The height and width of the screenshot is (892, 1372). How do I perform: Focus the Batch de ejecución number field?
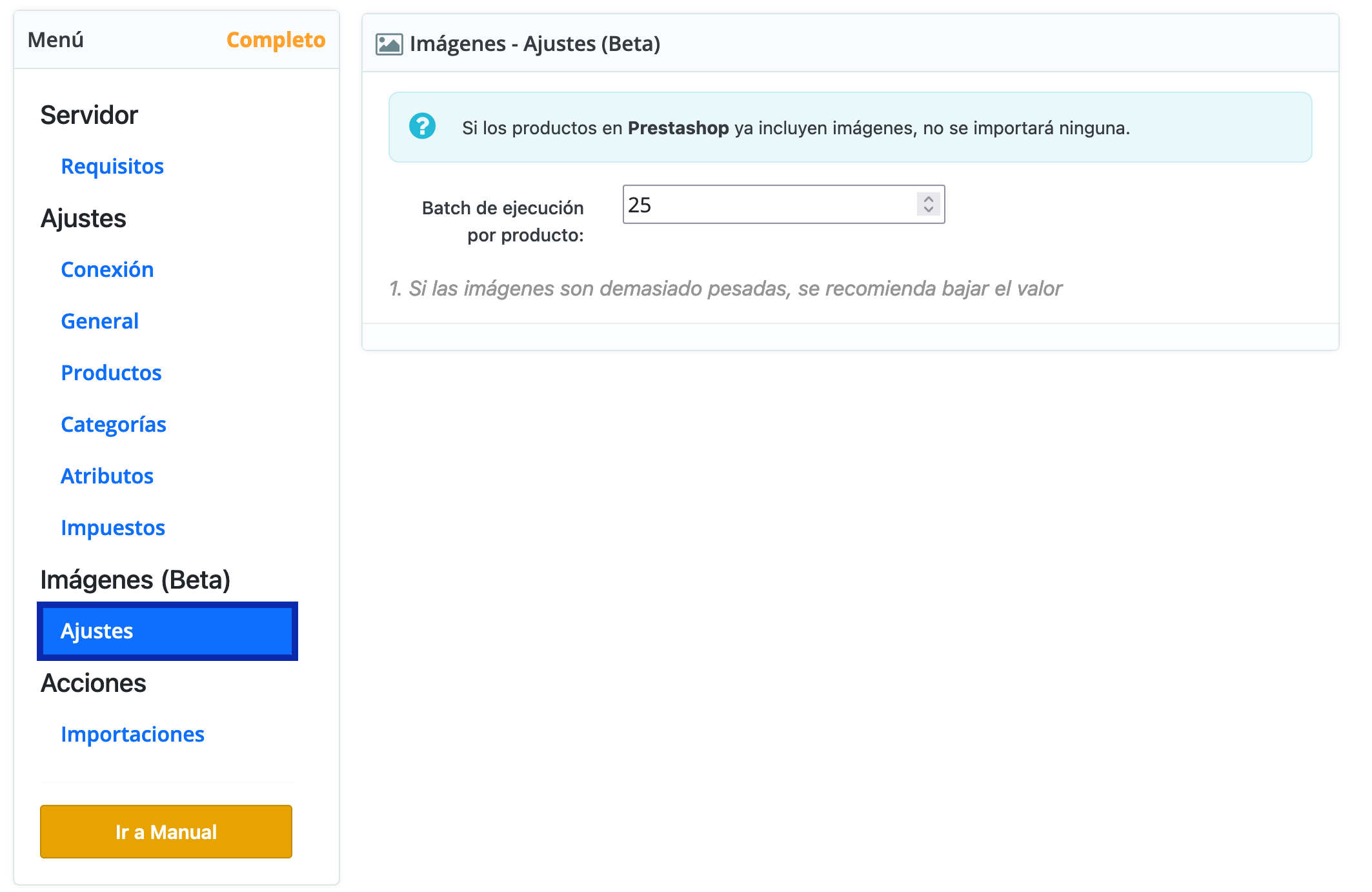tap(783, 205)
